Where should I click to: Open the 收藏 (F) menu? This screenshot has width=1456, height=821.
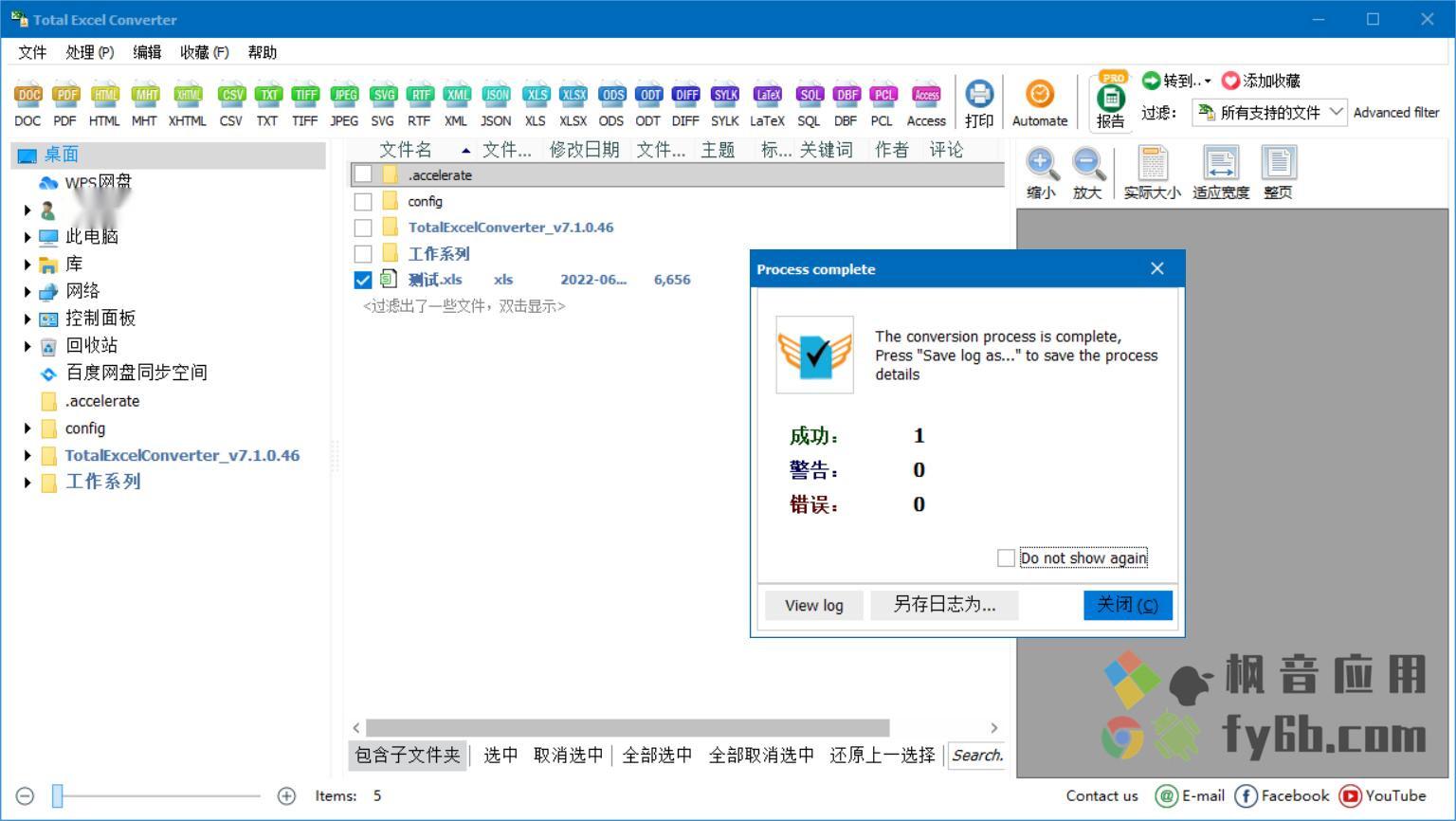(x=205, y=52)
